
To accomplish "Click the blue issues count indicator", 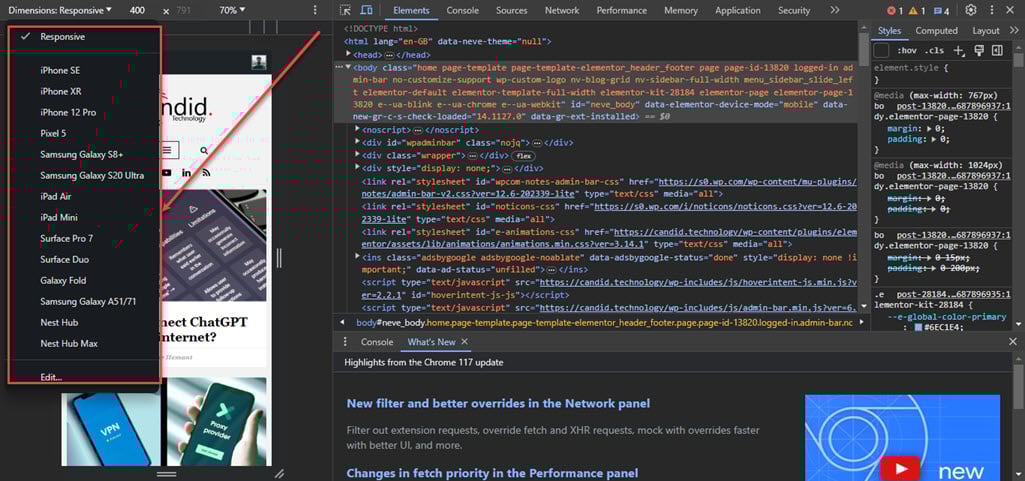I will pos(941,10).
